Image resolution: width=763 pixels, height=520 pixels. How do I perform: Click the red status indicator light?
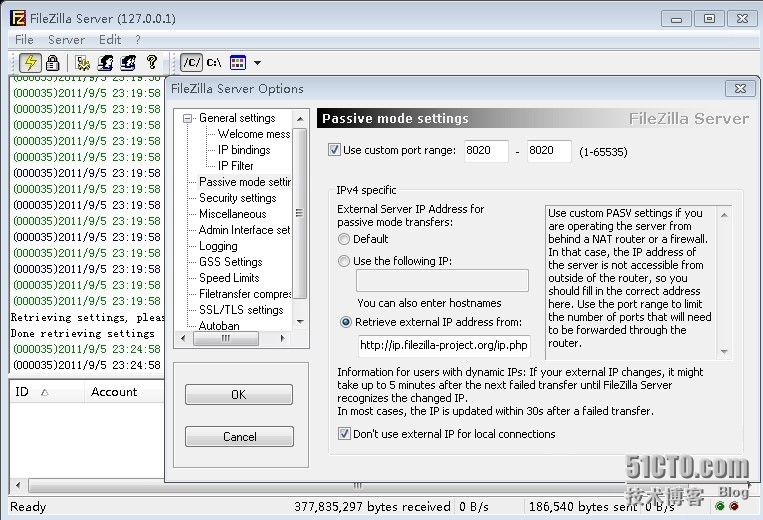pos(734,506)
